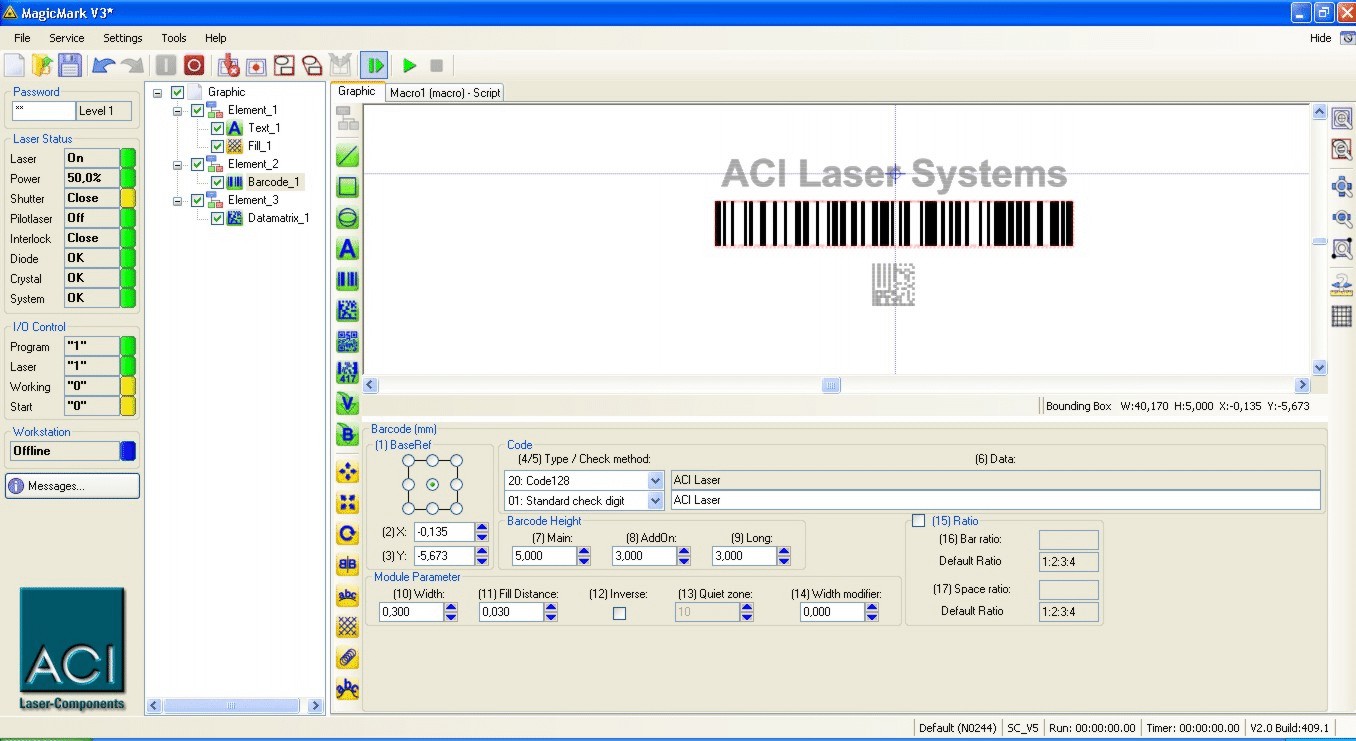
Task: Open the (10) Width stepper
Action: point(451,612)
